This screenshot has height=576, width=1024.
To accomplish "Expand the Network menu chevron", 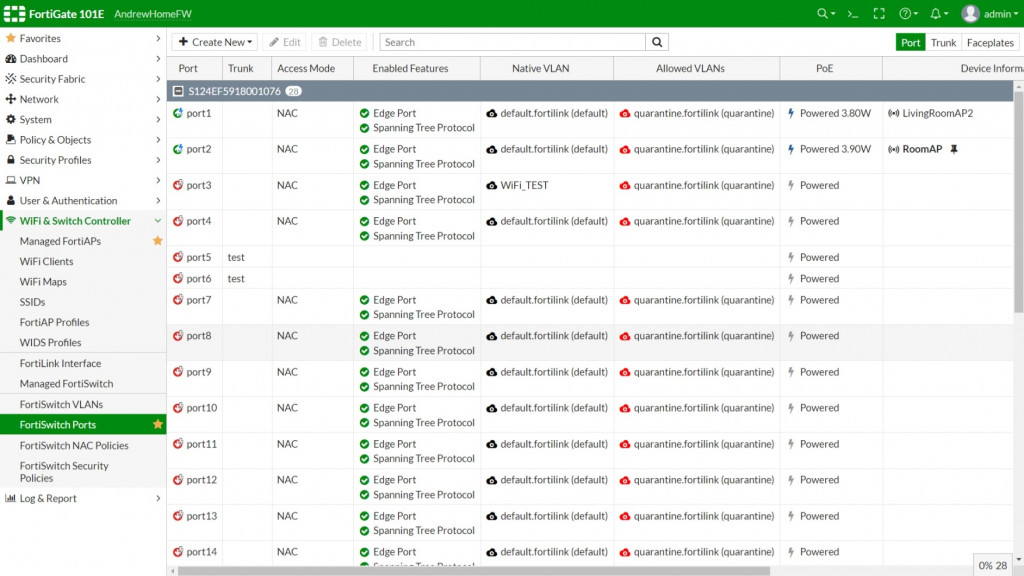I will [158, 99].
